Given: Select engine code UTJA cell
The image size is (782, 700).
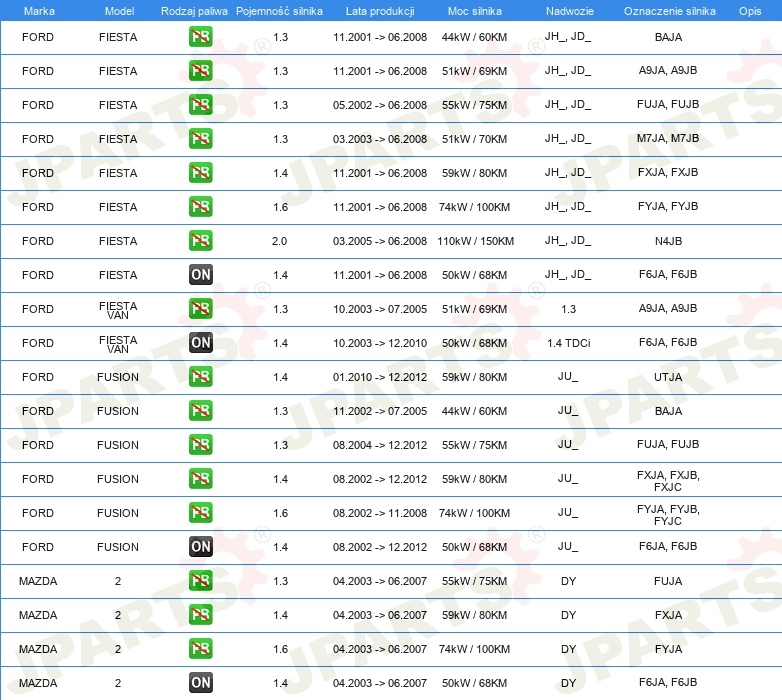Looking at the screenshot, I should pos(668,377).
